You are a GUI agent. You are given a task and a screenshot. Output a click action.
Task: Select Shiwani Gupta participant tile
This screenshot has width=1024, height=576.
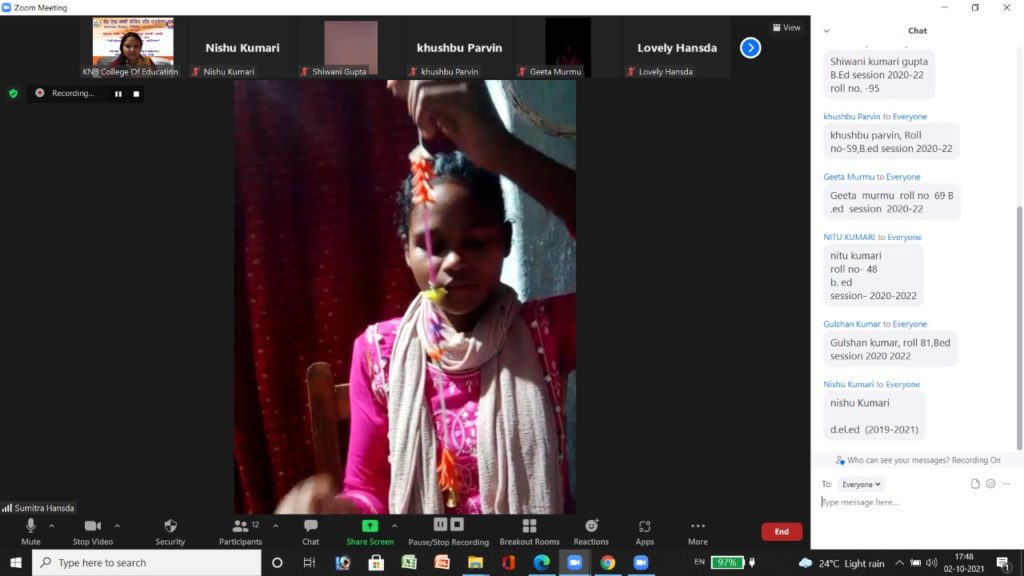click(351, 47)
